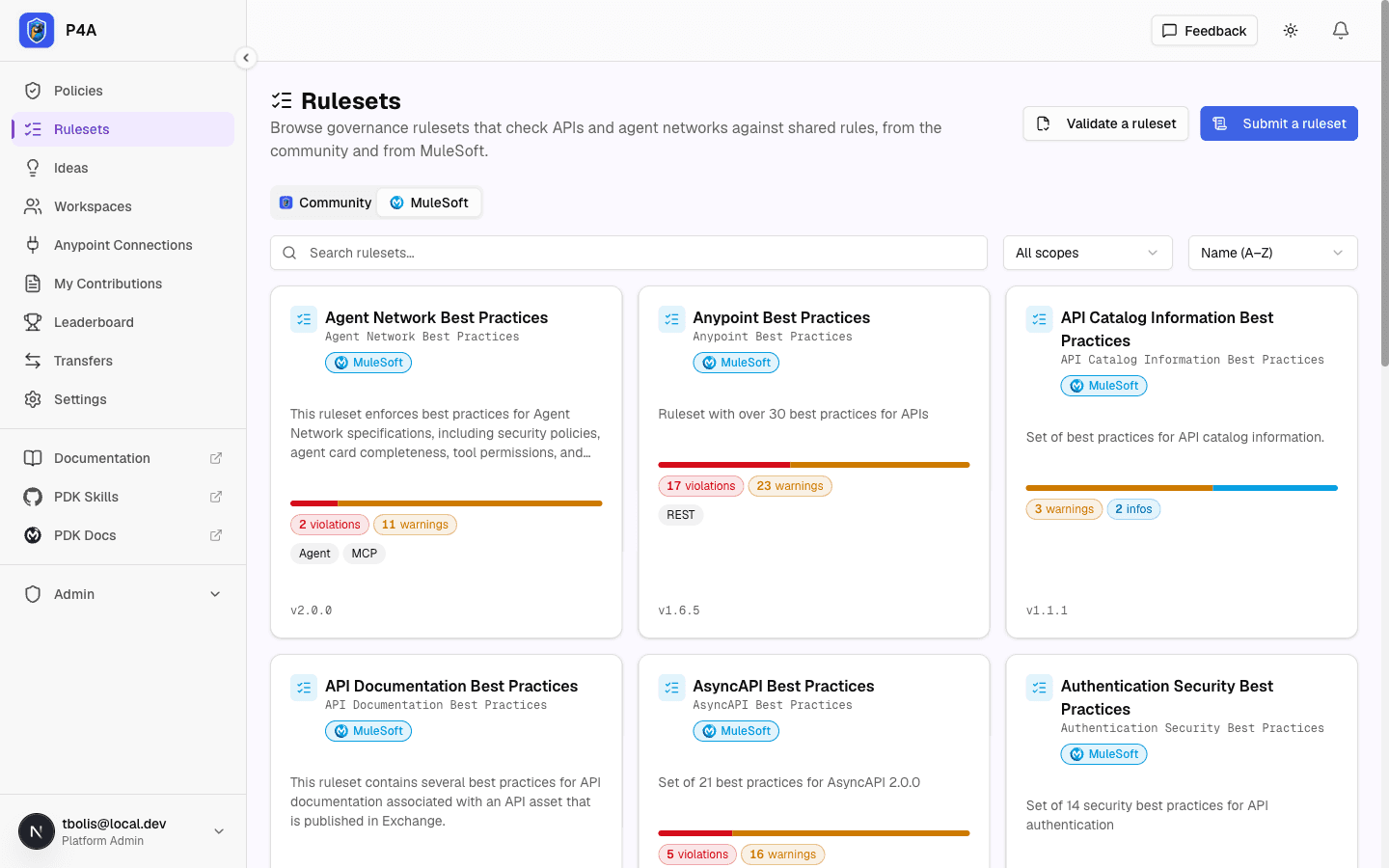Viewport: 1389px width, 868px height.
Task: Open the Authentication Security Best Practices title
Action: pyautogui.click(x=1167, y=697)
